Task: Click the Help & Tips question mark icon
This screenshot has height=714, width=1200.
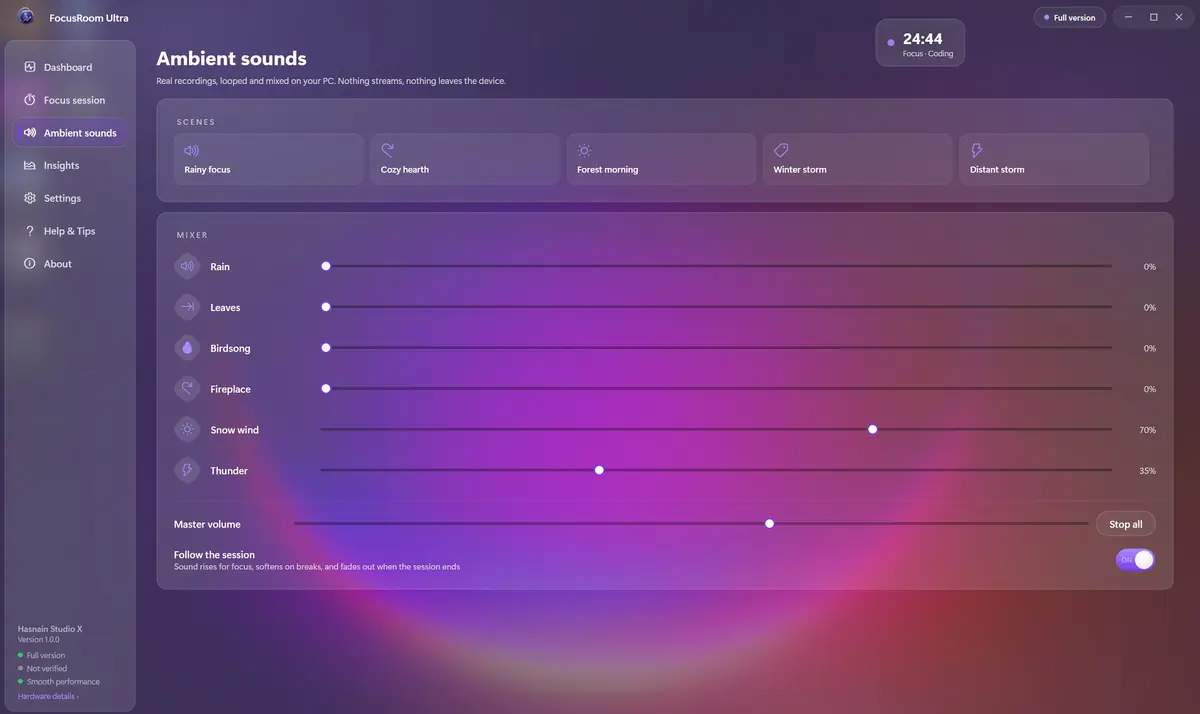Action: [x=30, y=231]
